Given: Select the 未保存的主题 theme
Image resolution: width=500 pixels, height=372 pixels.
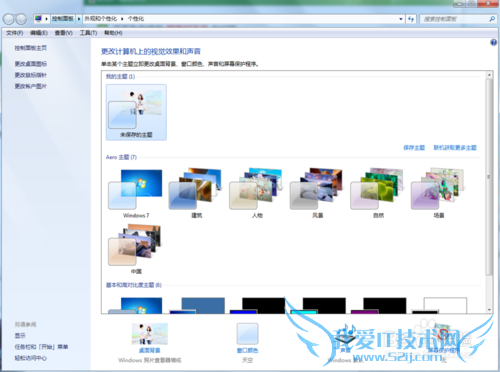Looking at the screenshot, I should pyautogui.click(x=136, y=112).
